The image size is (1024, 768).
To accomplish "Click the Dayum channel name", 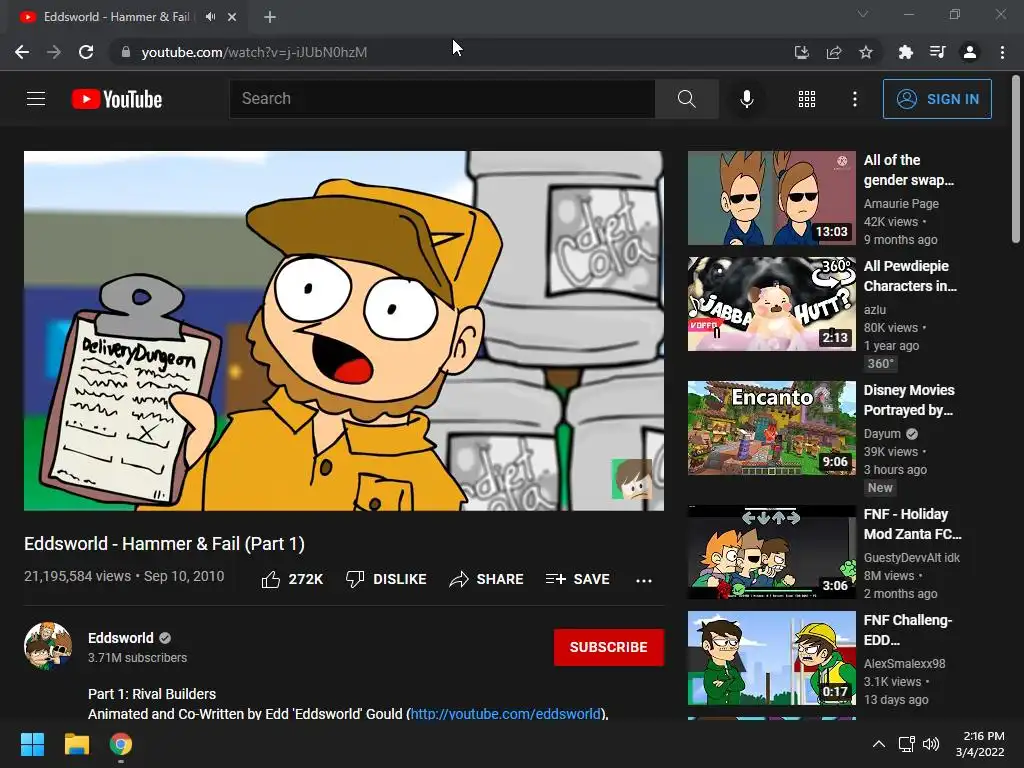I will (x=882, y=434).
